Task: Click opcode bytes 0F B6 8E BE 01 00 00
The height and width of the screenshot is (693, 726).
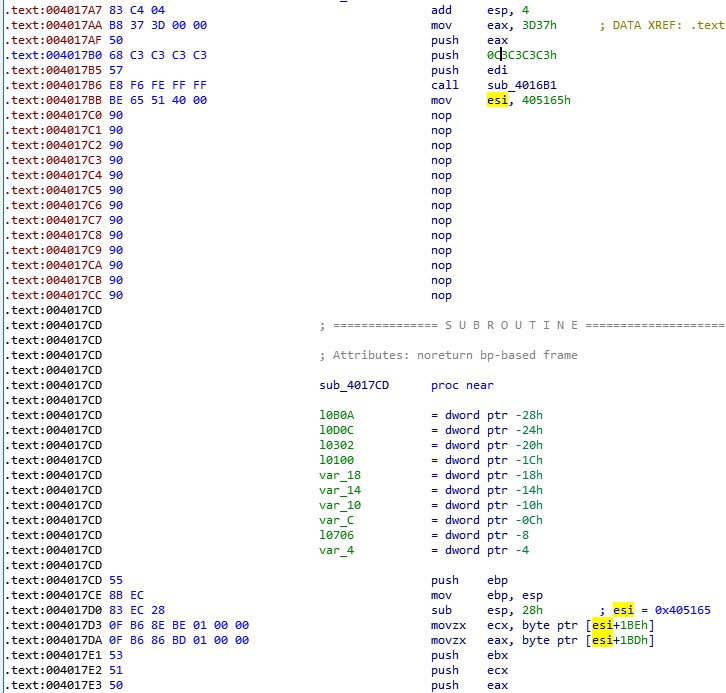Action: point(179,625)
